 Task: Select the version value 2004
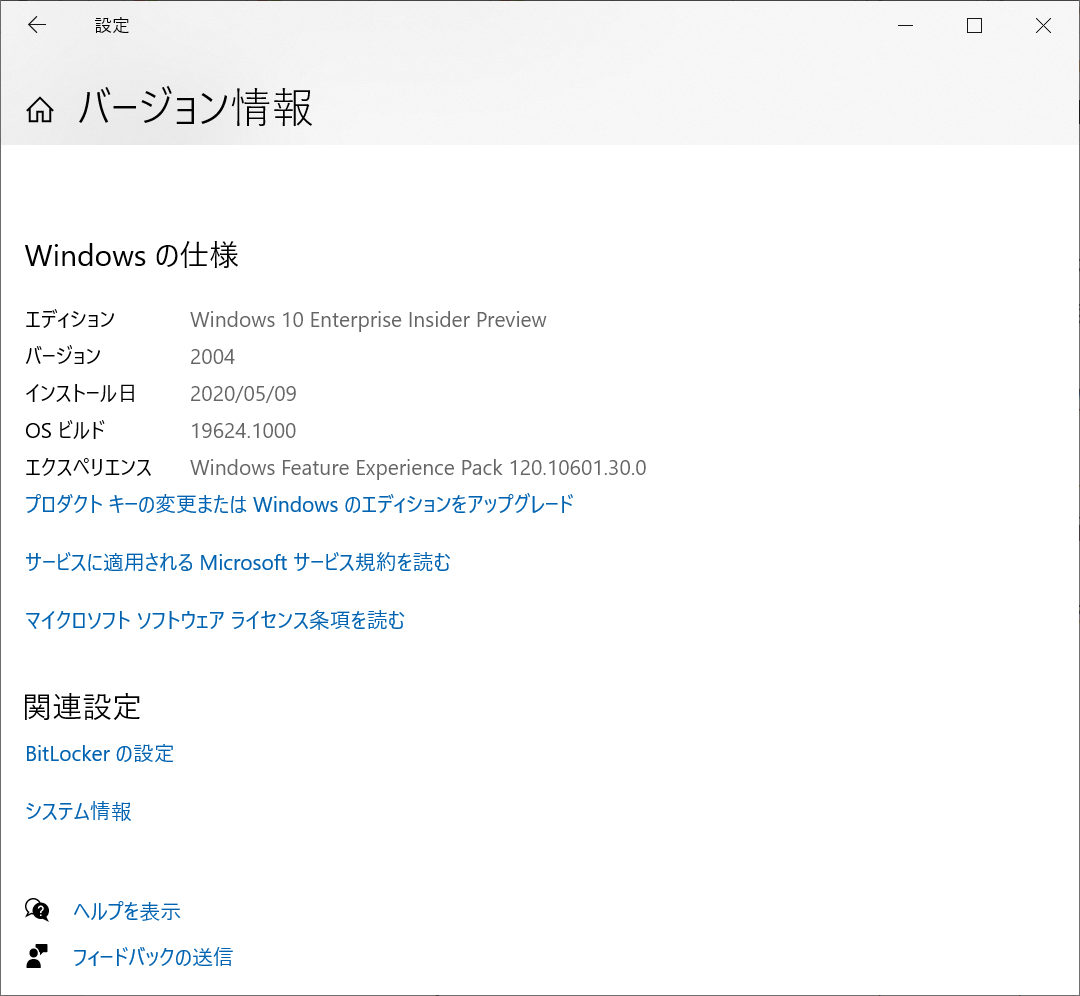212,357
